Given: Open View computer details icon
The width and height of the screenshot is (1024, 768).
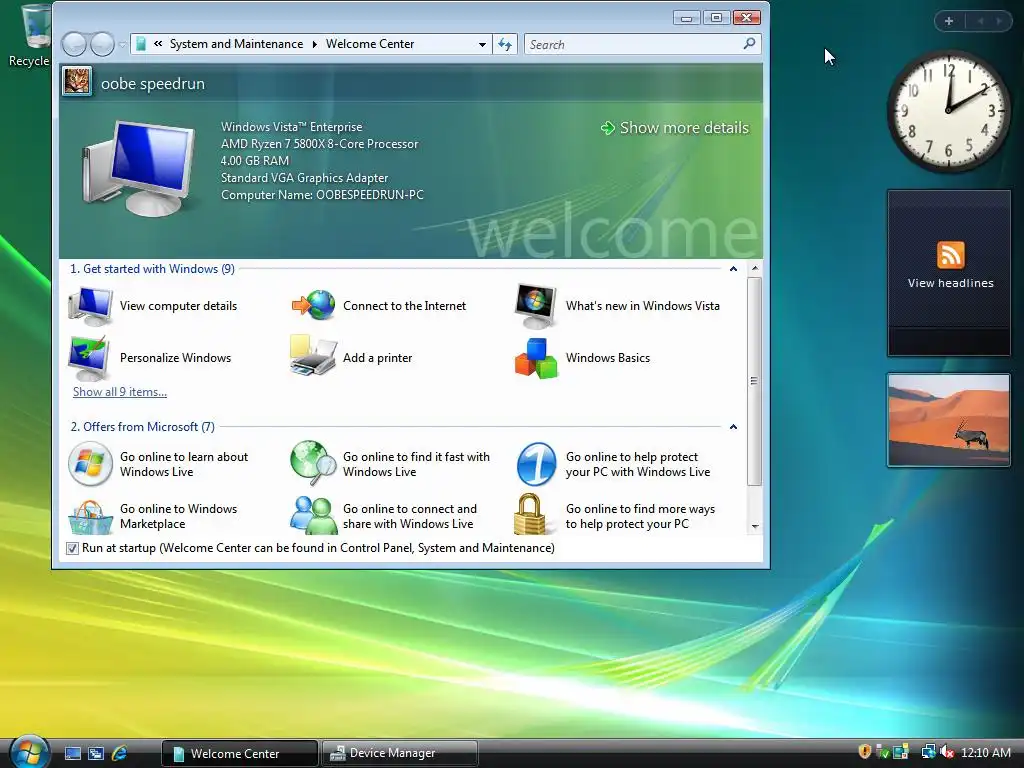Looking at the screenshot, I should coord(90,306).
